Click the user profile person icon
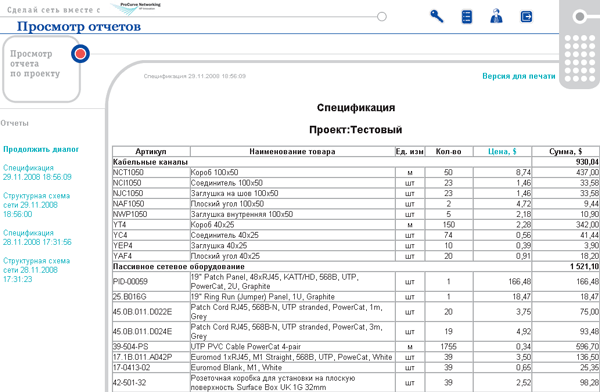This screenshot has height=392, width=600. point(496,16)
